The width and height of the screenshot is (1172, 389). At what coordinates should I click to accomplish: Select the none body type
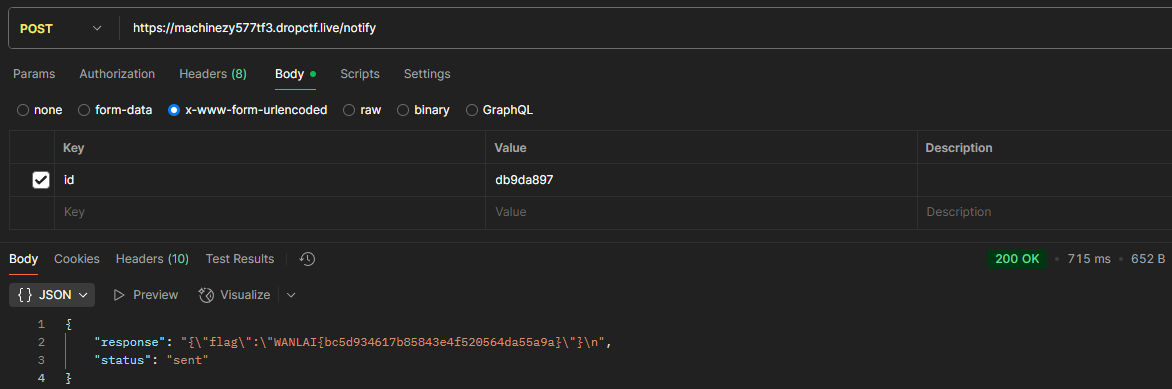coord(40,110)
